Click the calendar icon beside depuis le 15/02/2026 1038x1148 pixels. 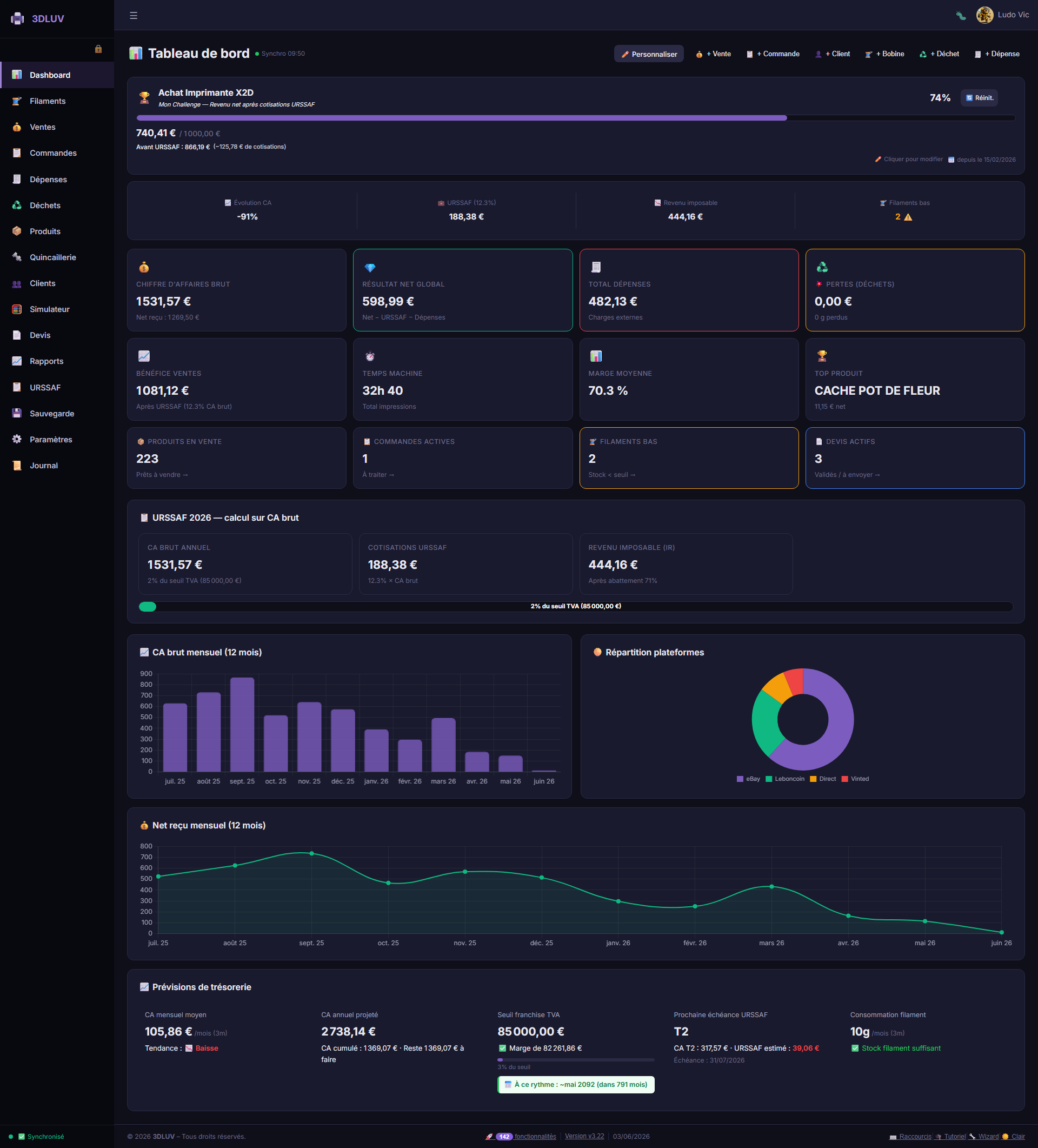pyautogui.click(x=951, y=160)
